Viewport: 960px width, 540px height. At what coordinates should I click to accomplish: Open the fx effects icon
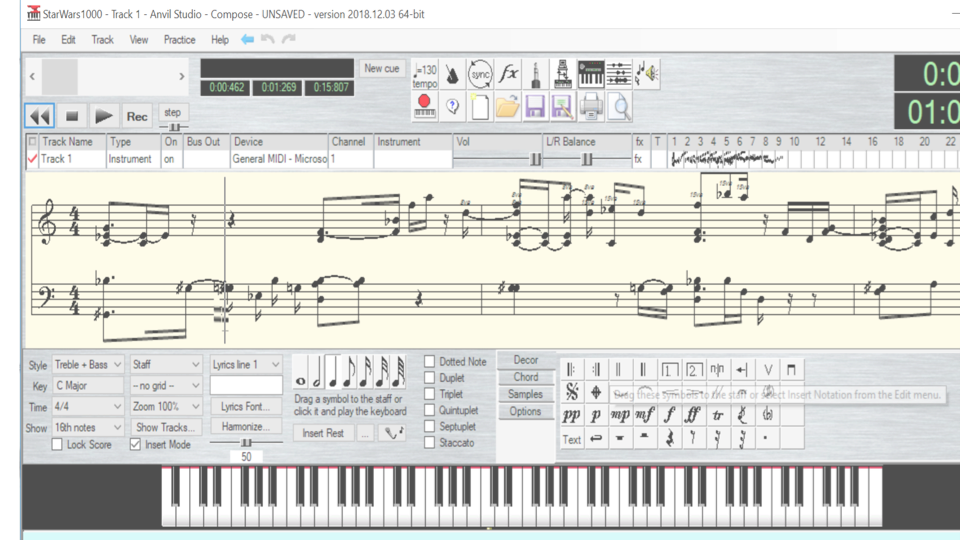point(508,75)
